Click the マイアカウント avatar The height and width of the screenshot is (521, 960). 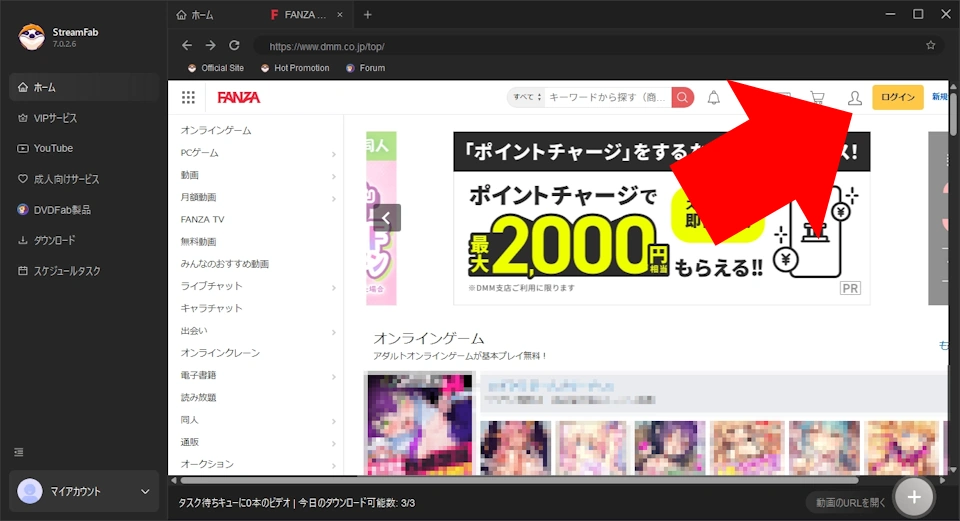[29, 491]
